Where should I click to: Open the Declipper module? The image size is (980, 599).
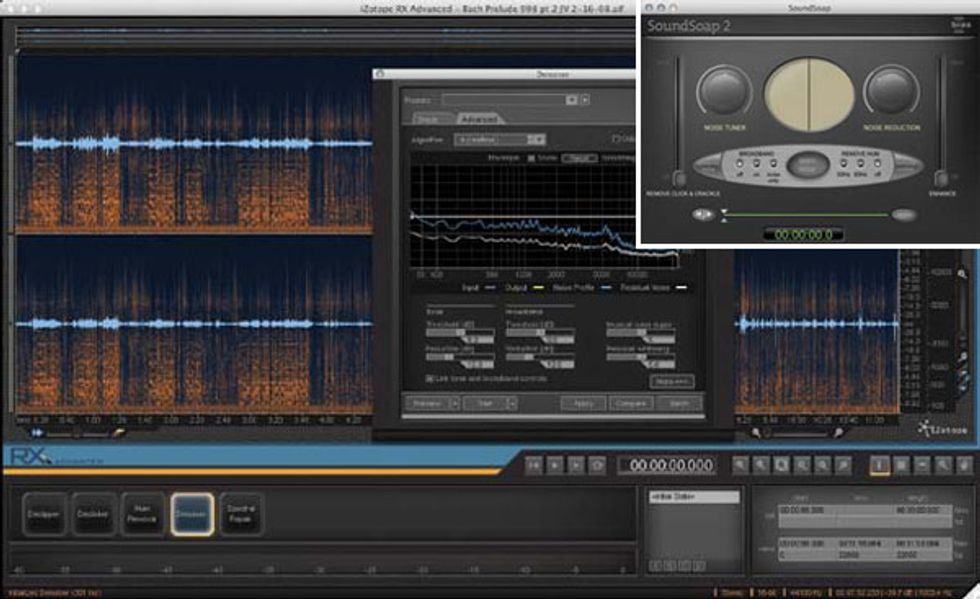click(x=44, y=514)
